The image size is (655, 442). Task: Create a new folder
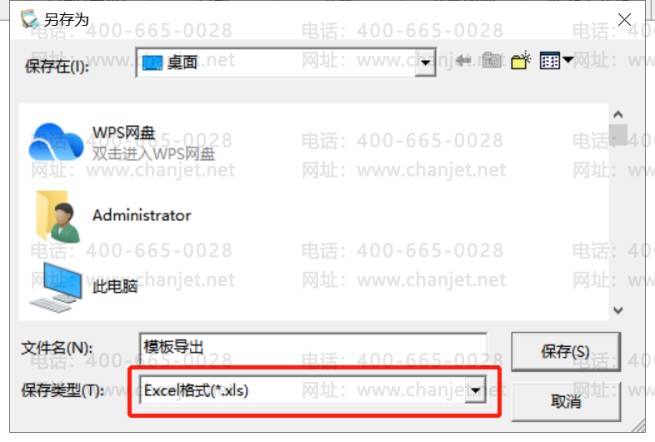tap(521, 61)
